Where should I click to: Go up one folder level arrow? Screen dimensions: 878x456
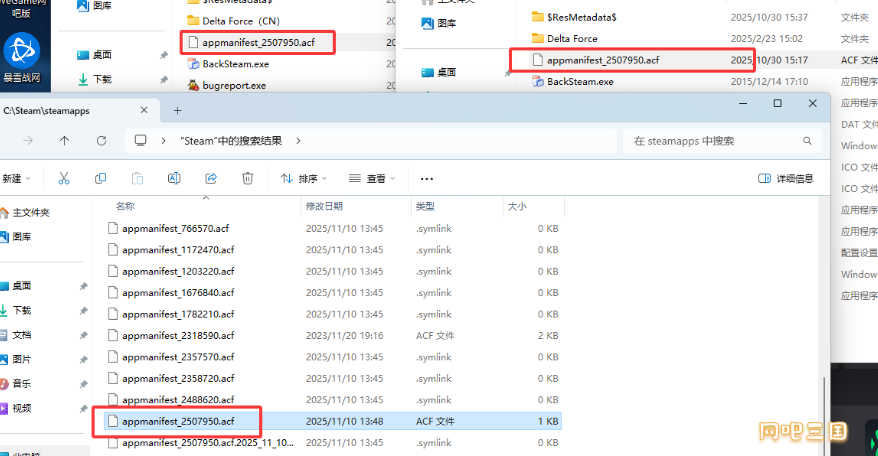click(x=65, y=141)
